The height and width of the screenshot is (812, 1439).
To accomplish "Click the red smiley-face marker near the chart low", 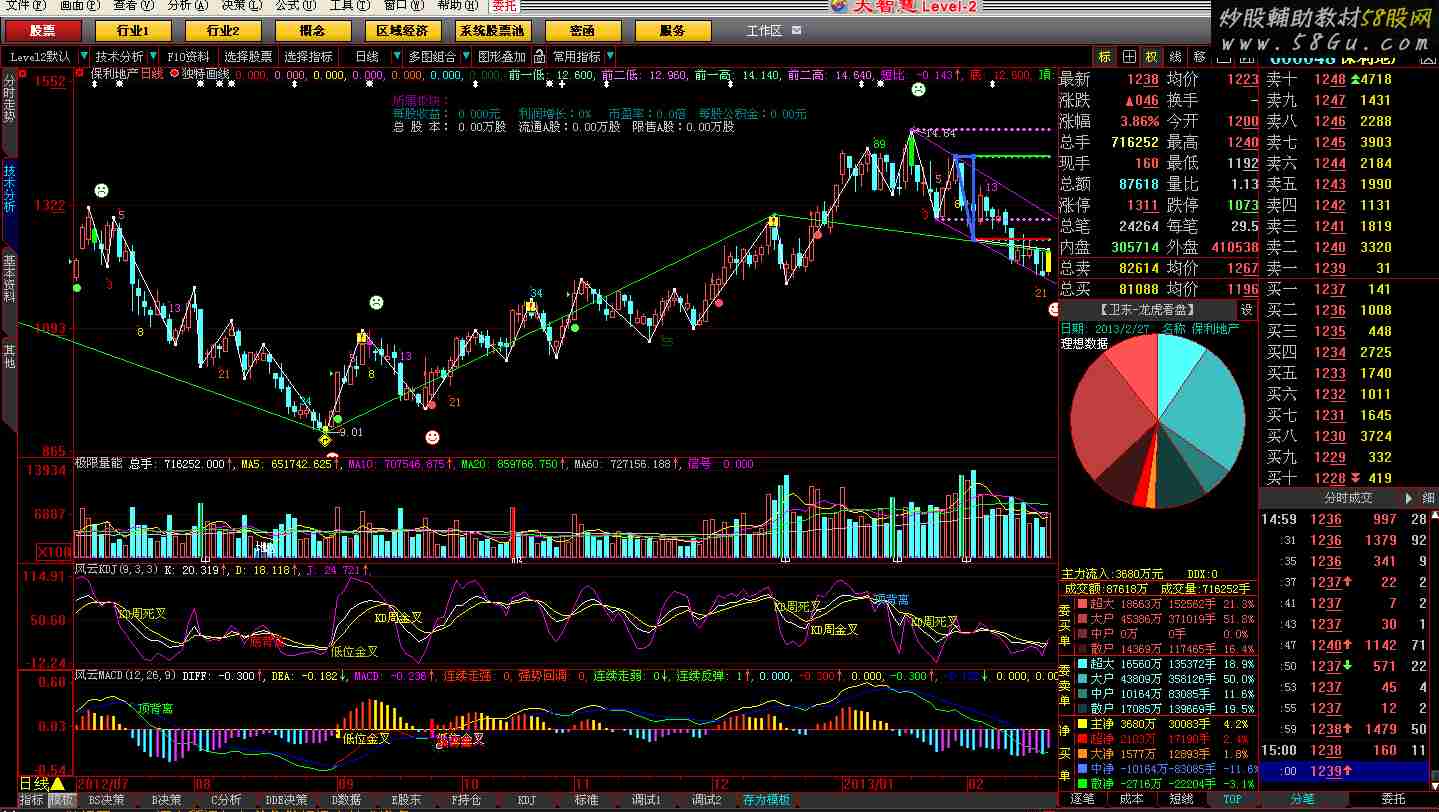I will click(432, 437).
